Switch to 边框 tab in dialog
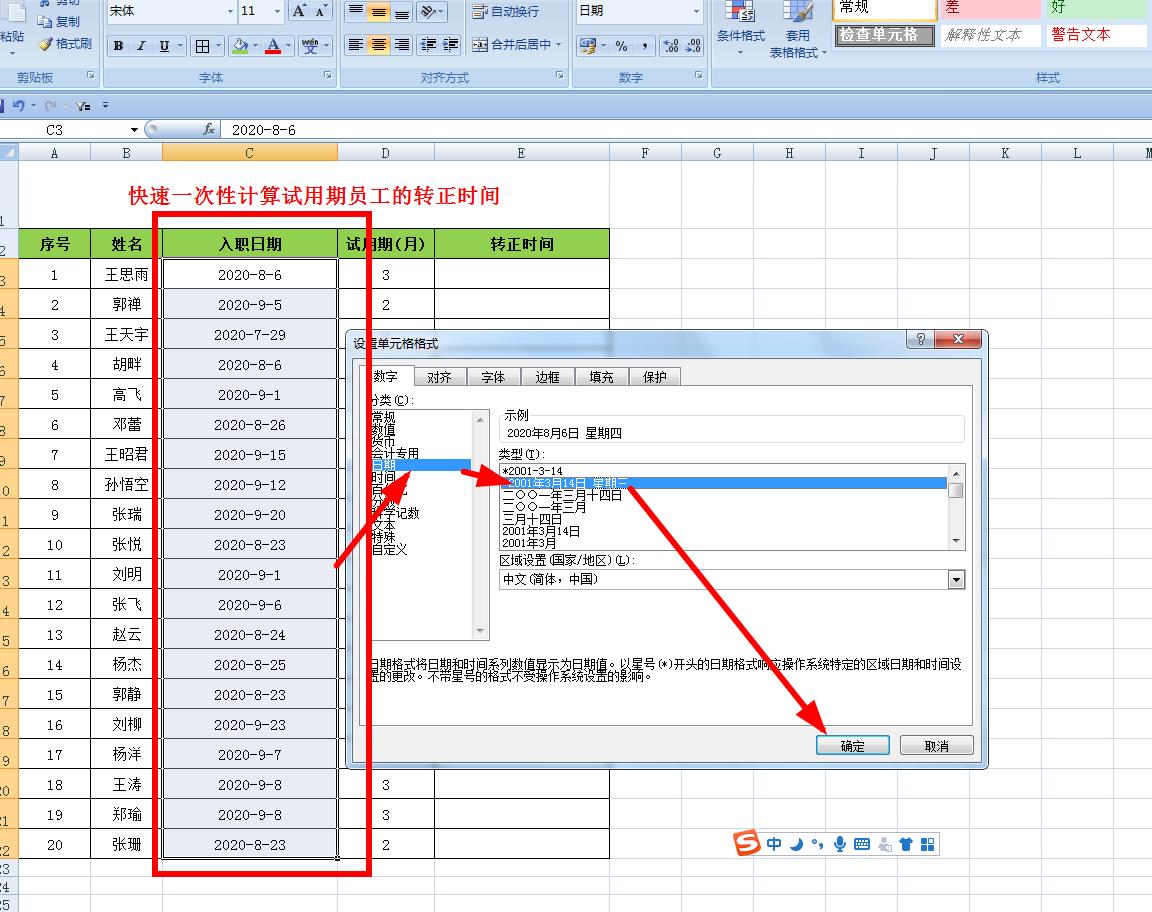The image size is (1152, 912). pyautogui.click(x=547, y=377)
